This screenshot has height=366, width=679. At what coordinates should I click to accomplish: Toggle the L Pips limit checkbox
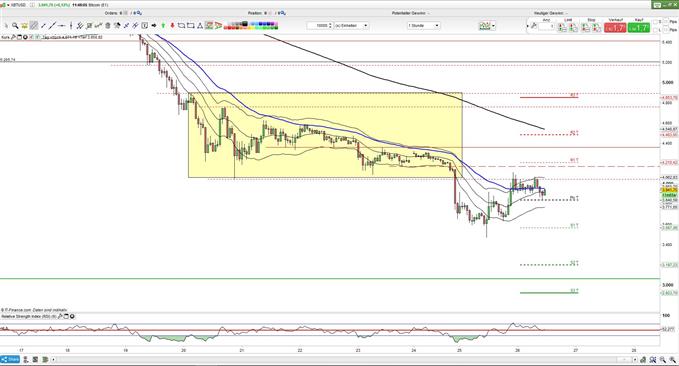[x=655, y=30]
